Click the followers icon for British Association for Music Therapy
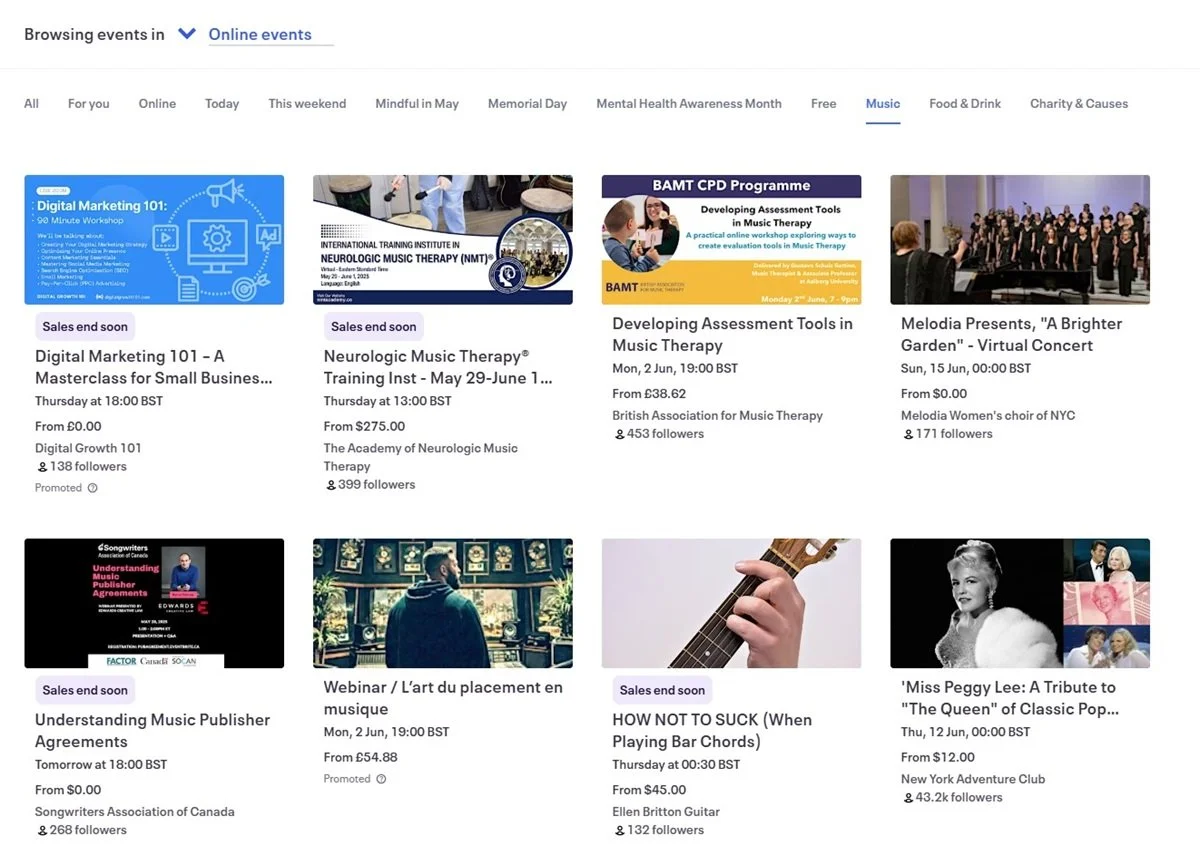This screenshot has height=855, width=1200. pos(621,433)
